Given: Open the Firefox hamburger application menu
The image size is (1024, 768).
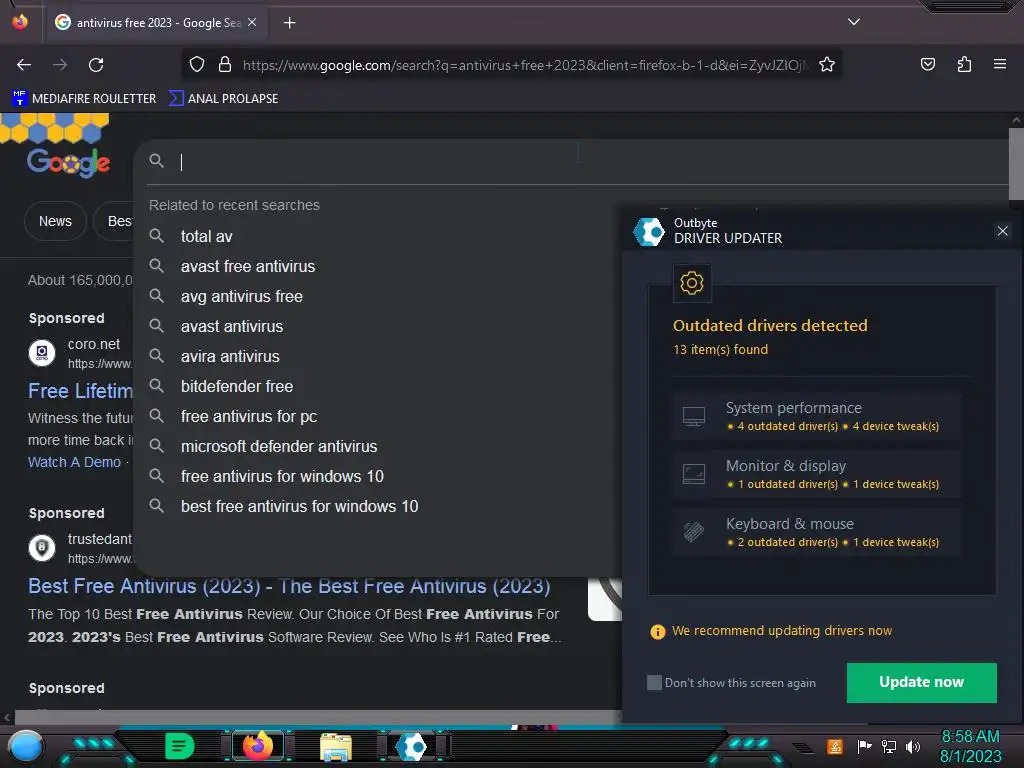Looking at the screenshot, I should 1000,65.
